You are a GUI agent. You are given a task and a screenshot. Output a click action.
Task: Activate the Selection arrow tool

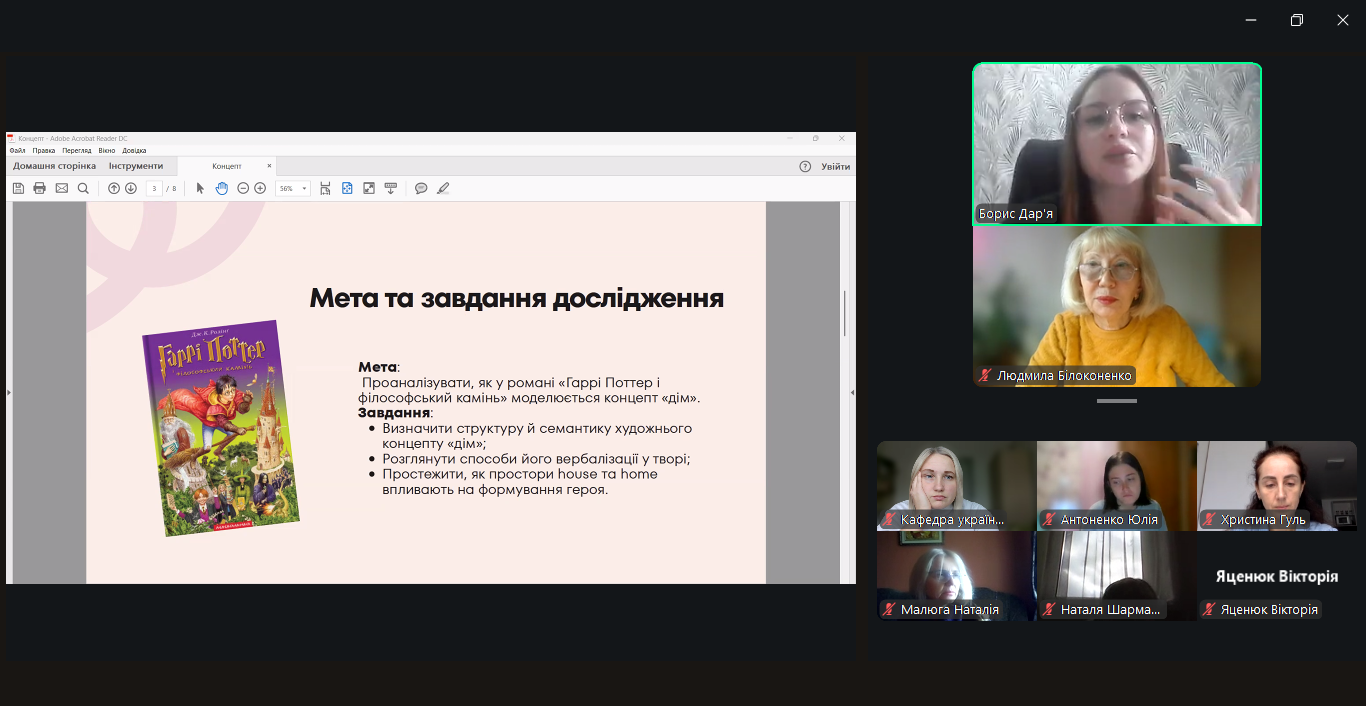(x=199, y=188)
